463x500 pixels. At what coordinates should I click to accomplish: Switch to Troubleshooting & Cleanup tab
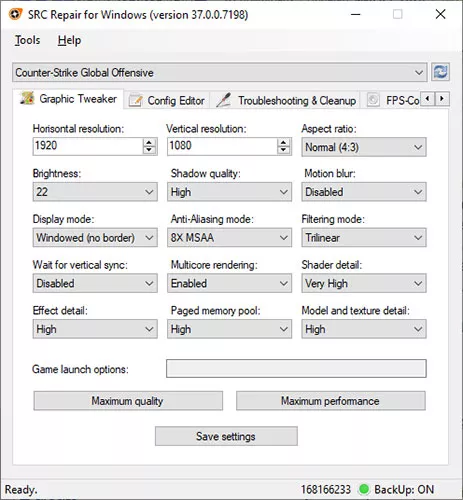click(x=286, y=100)
